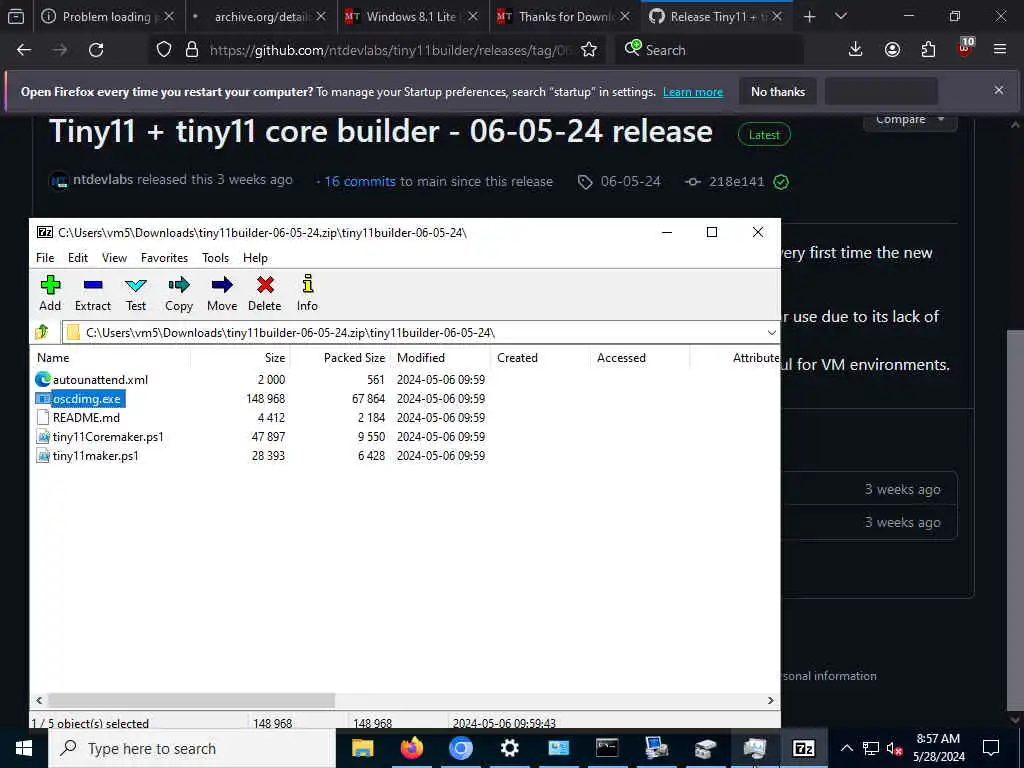The width and height of the screenshot is (1024, 768).
Task: Click the muted volume tray icon
Action: (894, 748)
